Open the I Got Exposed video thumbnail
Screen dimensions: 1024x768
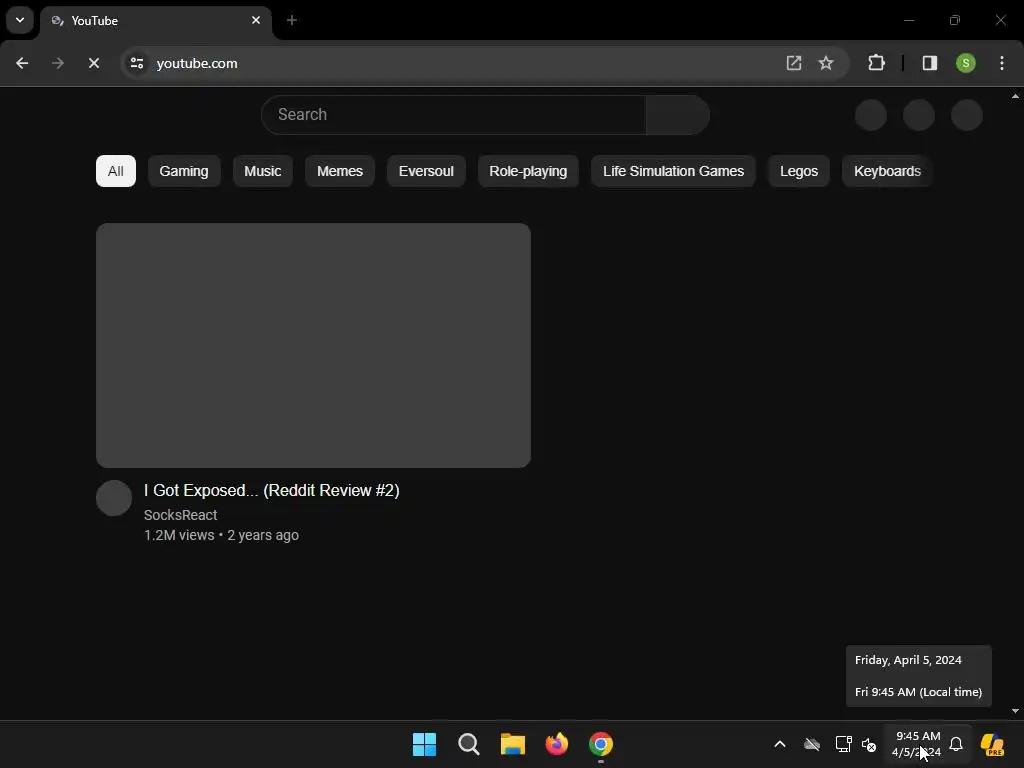click(x=313, y=345)
